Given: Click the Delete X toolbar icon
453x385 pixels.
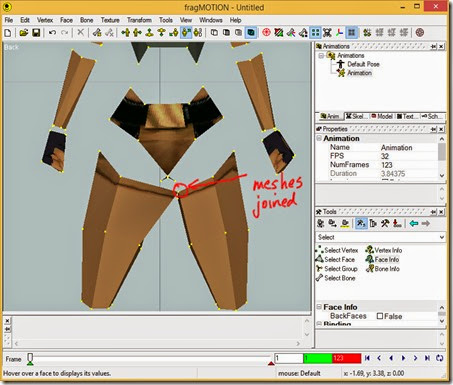Looking at the screenshot, I should point(80,33).
